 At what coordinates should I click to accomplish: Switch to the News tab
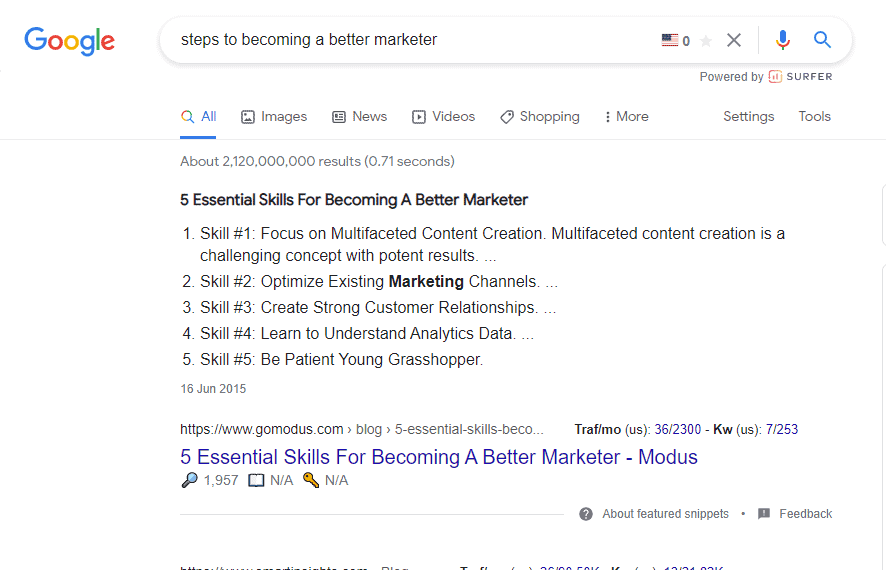pyautogui.click(x=359, y=116)
